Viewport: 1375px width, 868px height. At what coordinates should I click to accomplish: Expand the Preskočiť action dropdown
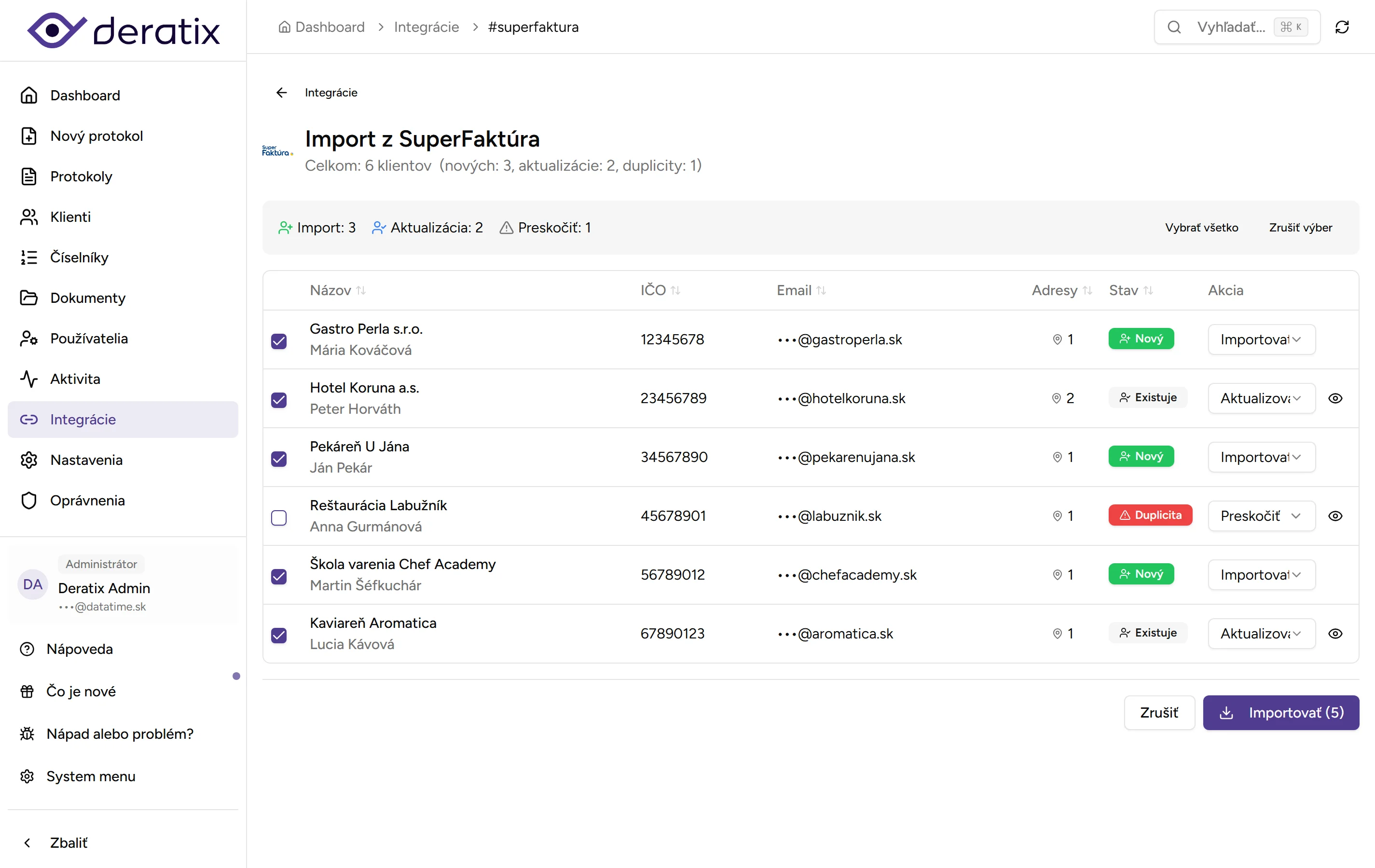(1261, 515)
